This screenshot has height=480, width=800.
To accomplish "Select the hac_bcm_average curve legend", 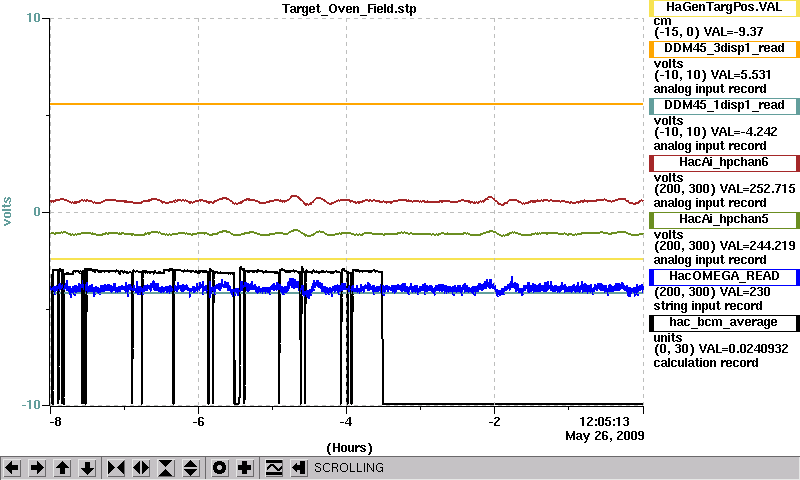I will pos(724,323).
